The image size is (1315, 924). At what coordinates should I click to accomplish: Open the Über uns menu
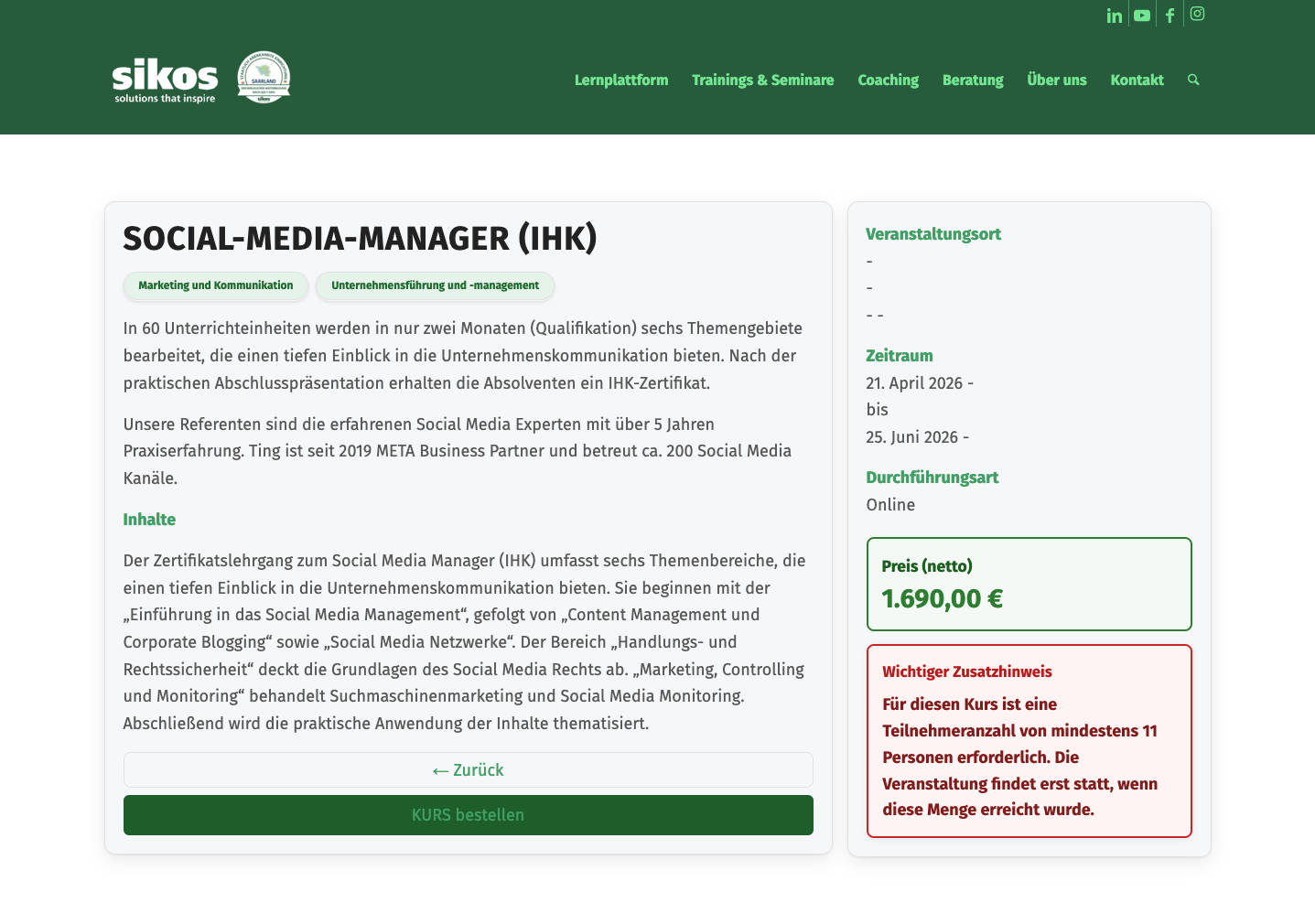pyautogui.click(x=1056, y=80)
